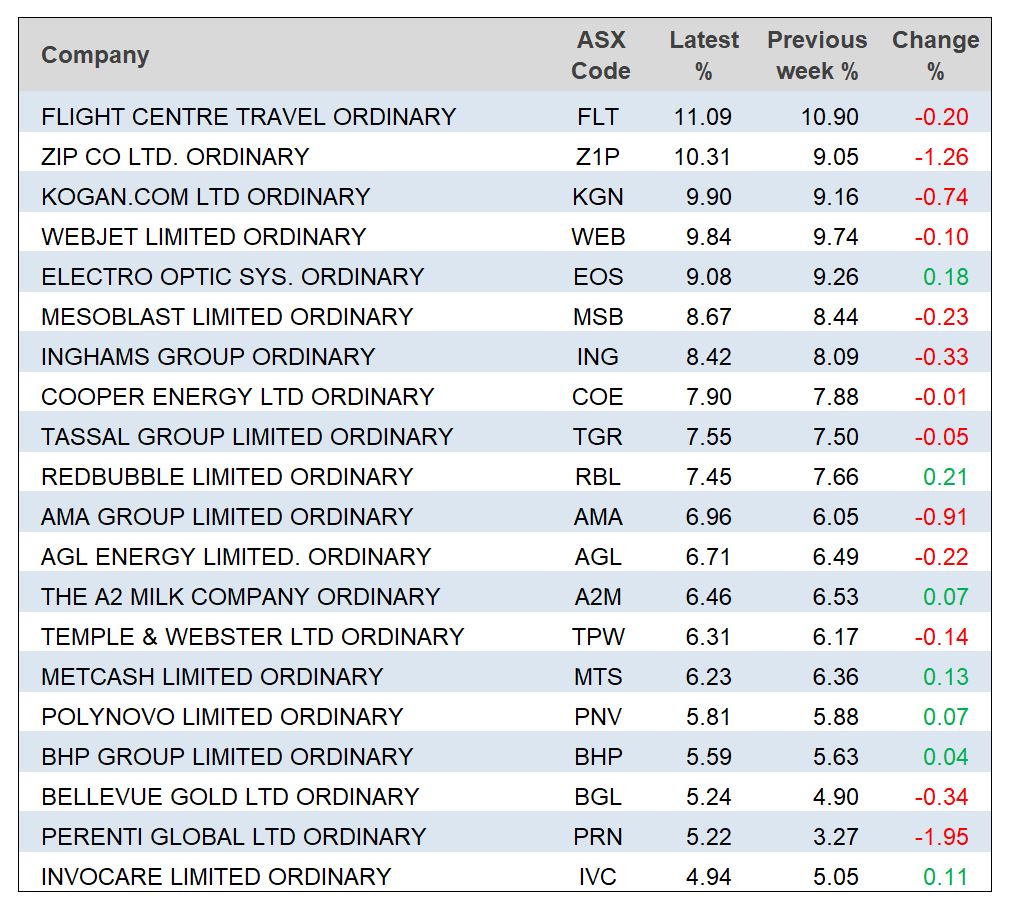The height and width of the screenshot is (907, 1010).
Task: Click the ASX Code column header
Action: [600, 55]
